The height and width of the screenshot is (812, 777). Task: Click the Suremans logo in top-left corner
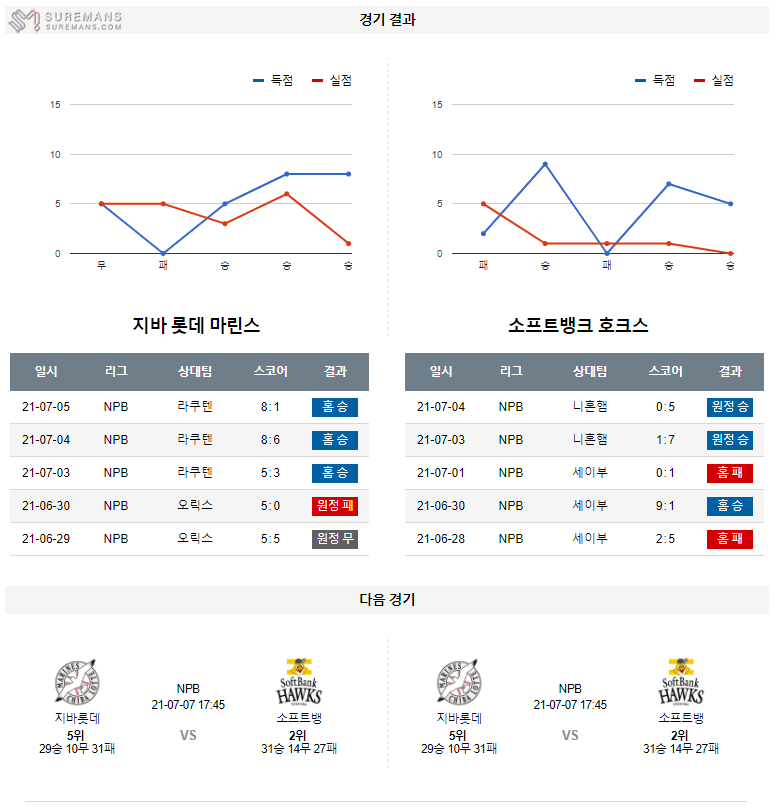(65, 21)
